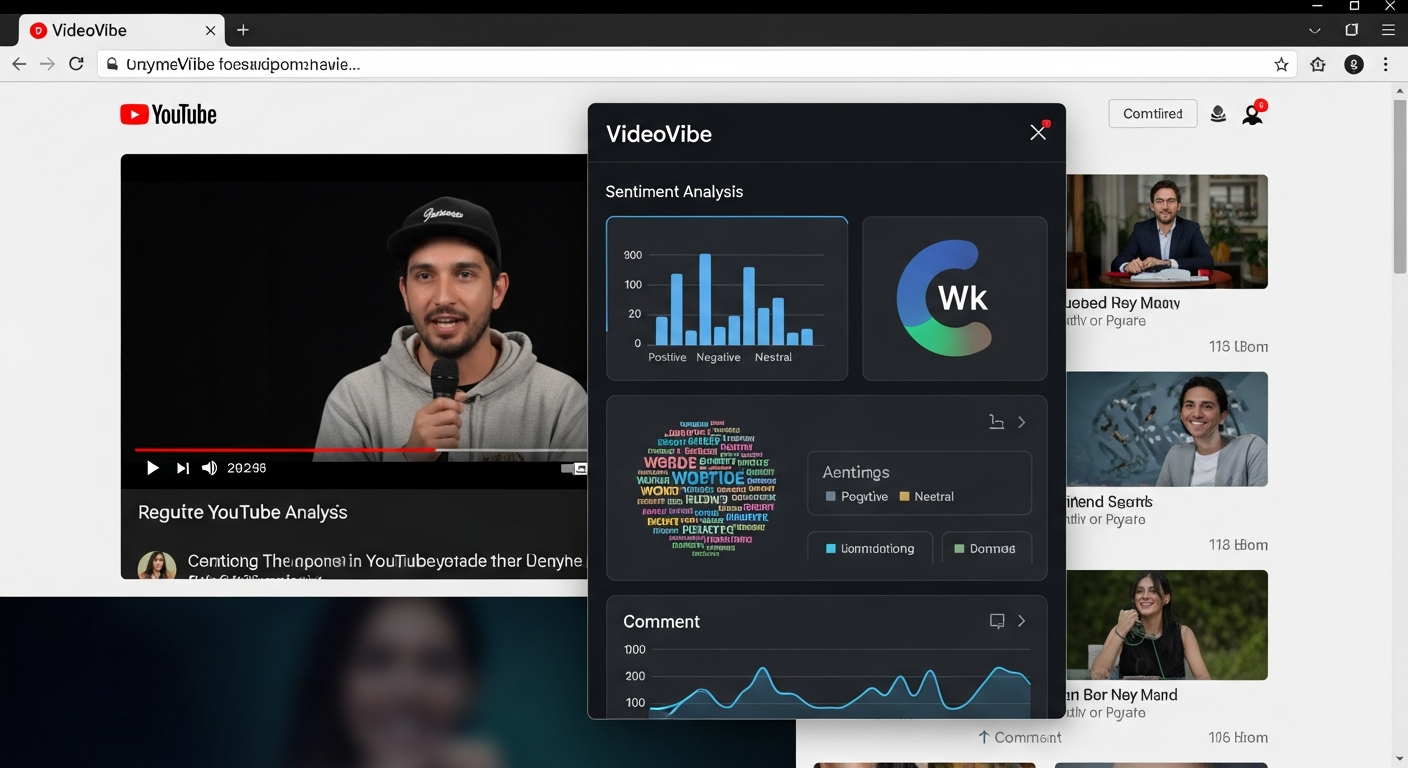Play the video

(152, 468)
